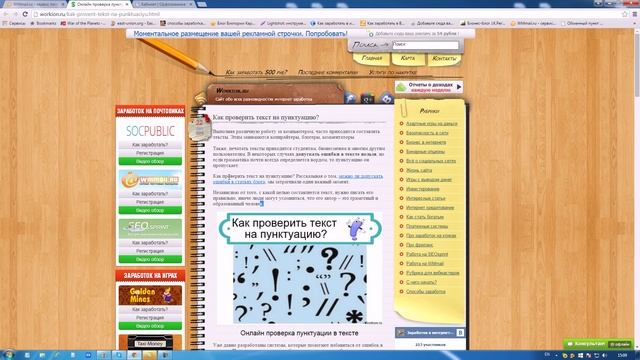
Task: Click the SOCPUBLIC logo
Action: 150,131
